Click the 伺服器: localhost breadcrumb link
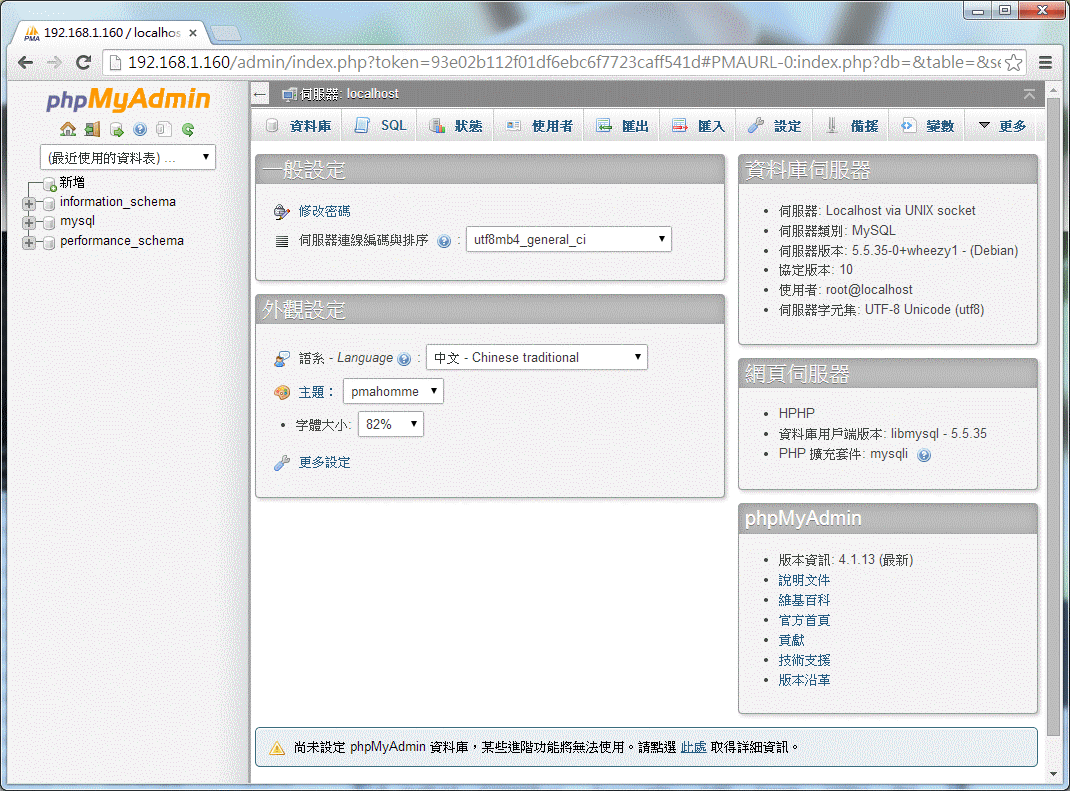The width and height of the screenshot is (1070, 791). click(x=349, y=94)
